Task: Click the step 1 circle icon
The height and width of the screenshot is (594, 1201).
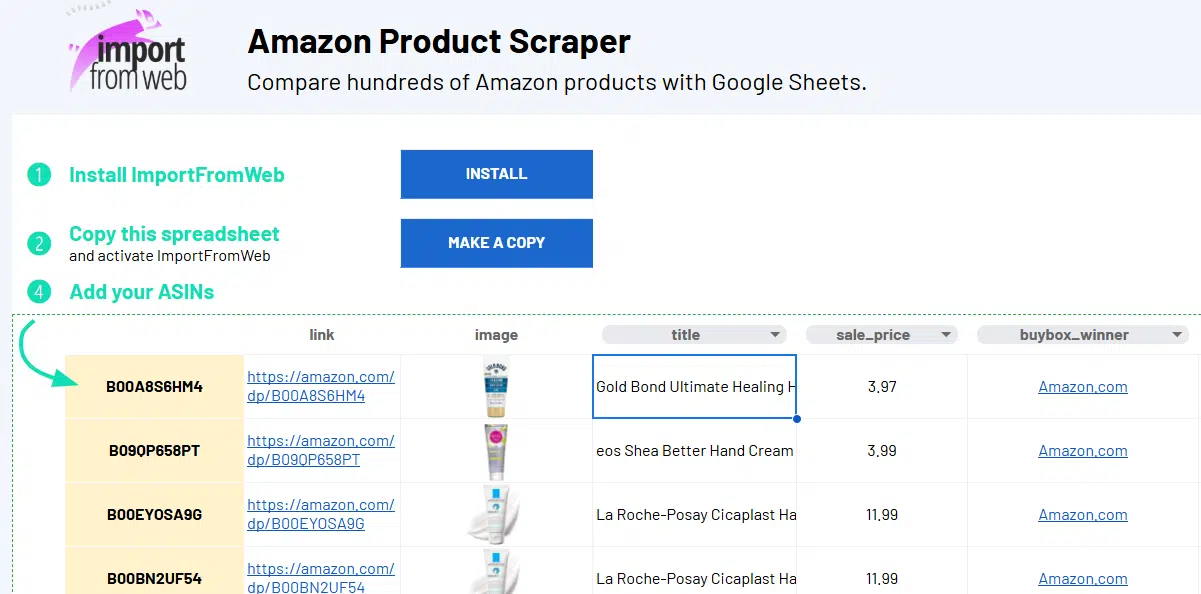Action: 39,175
